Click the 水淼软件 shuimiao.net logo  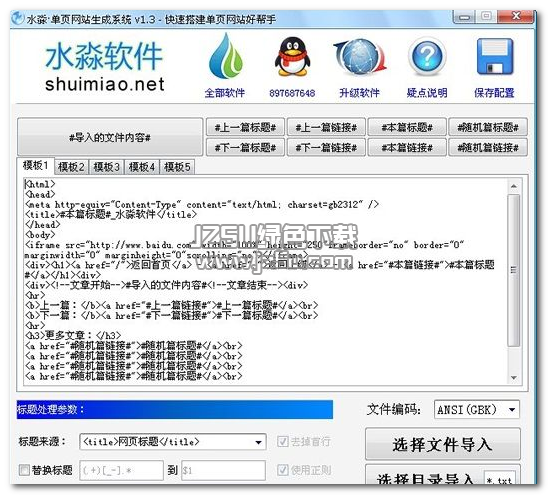[x=104, y=66]
